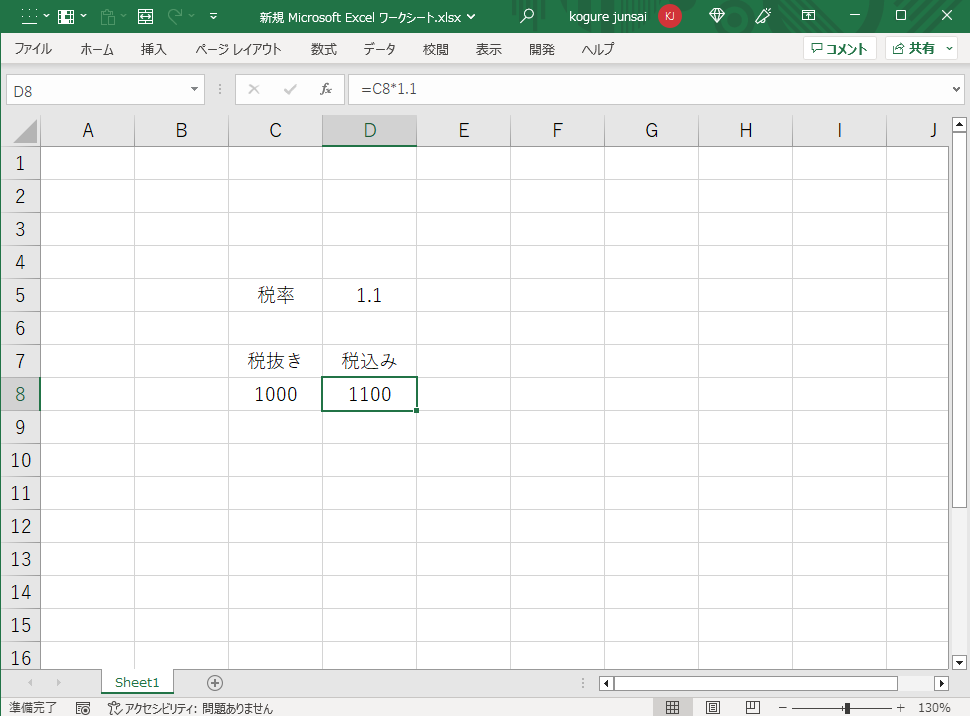This screenshot has height=716, width=970.
Task: Switch to Page Layout view icon
Action: [713, 707]
